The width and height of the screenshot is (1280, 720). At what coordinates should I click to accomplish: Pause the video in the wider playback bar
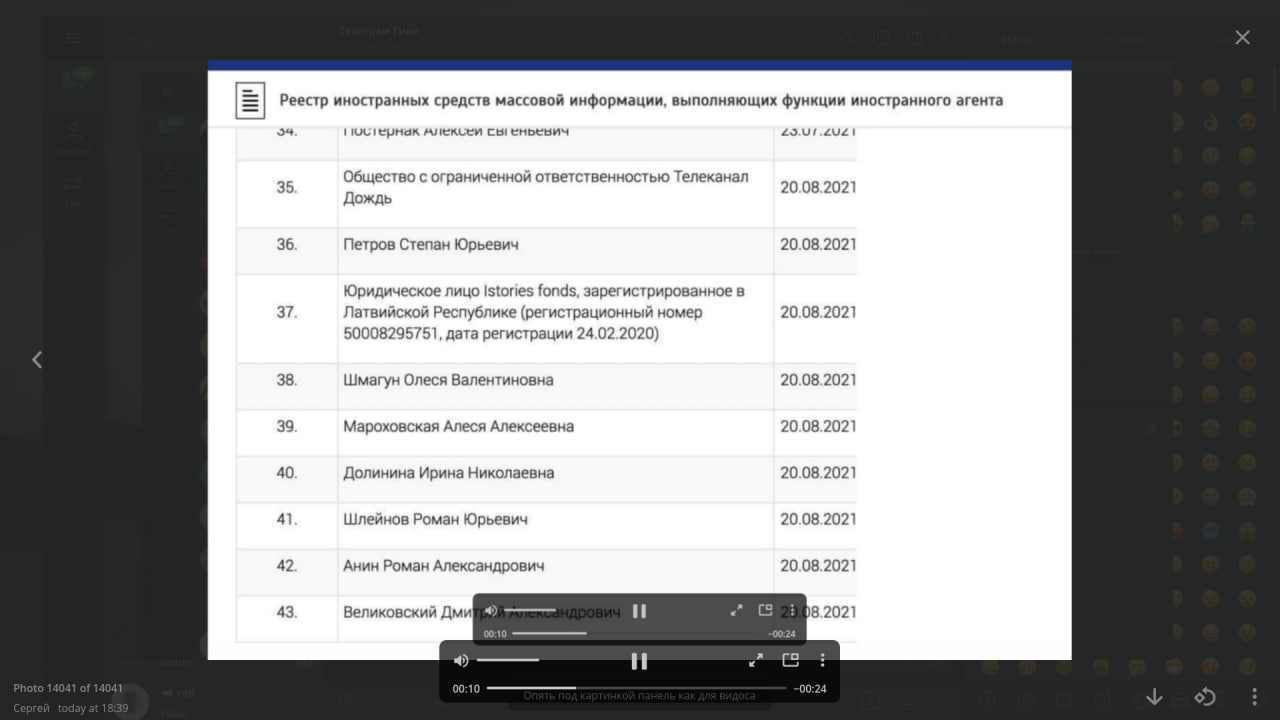pos(639,660)
